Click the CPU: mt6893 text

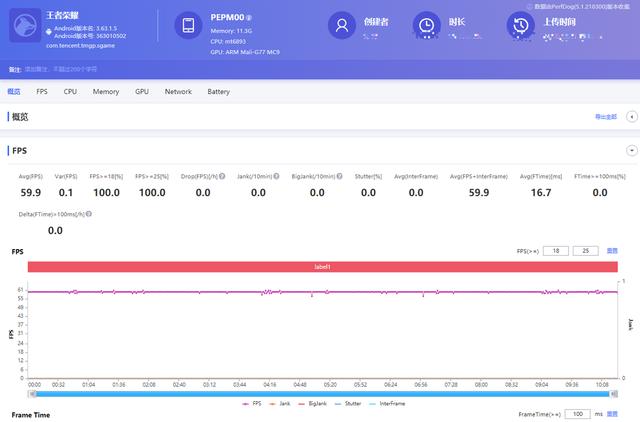228,41
